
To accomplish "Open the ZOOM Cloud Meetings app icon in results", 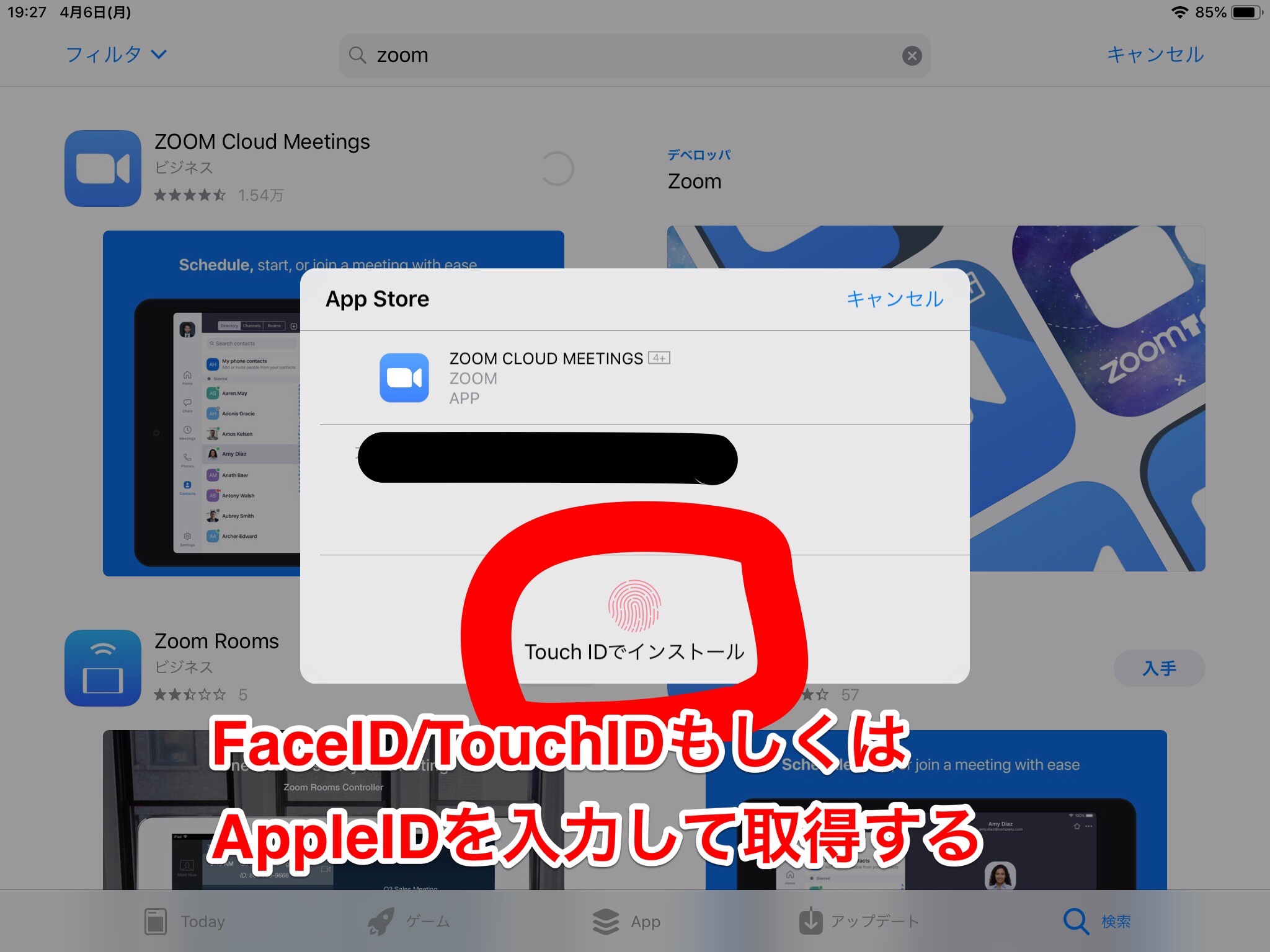I will pos(103,168).
